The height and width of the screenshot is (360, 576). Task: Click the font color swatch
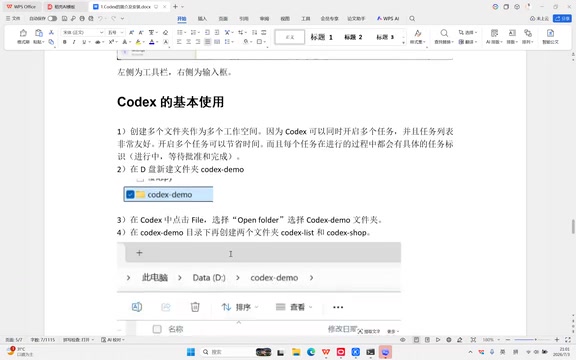click(x=152, y=42)
